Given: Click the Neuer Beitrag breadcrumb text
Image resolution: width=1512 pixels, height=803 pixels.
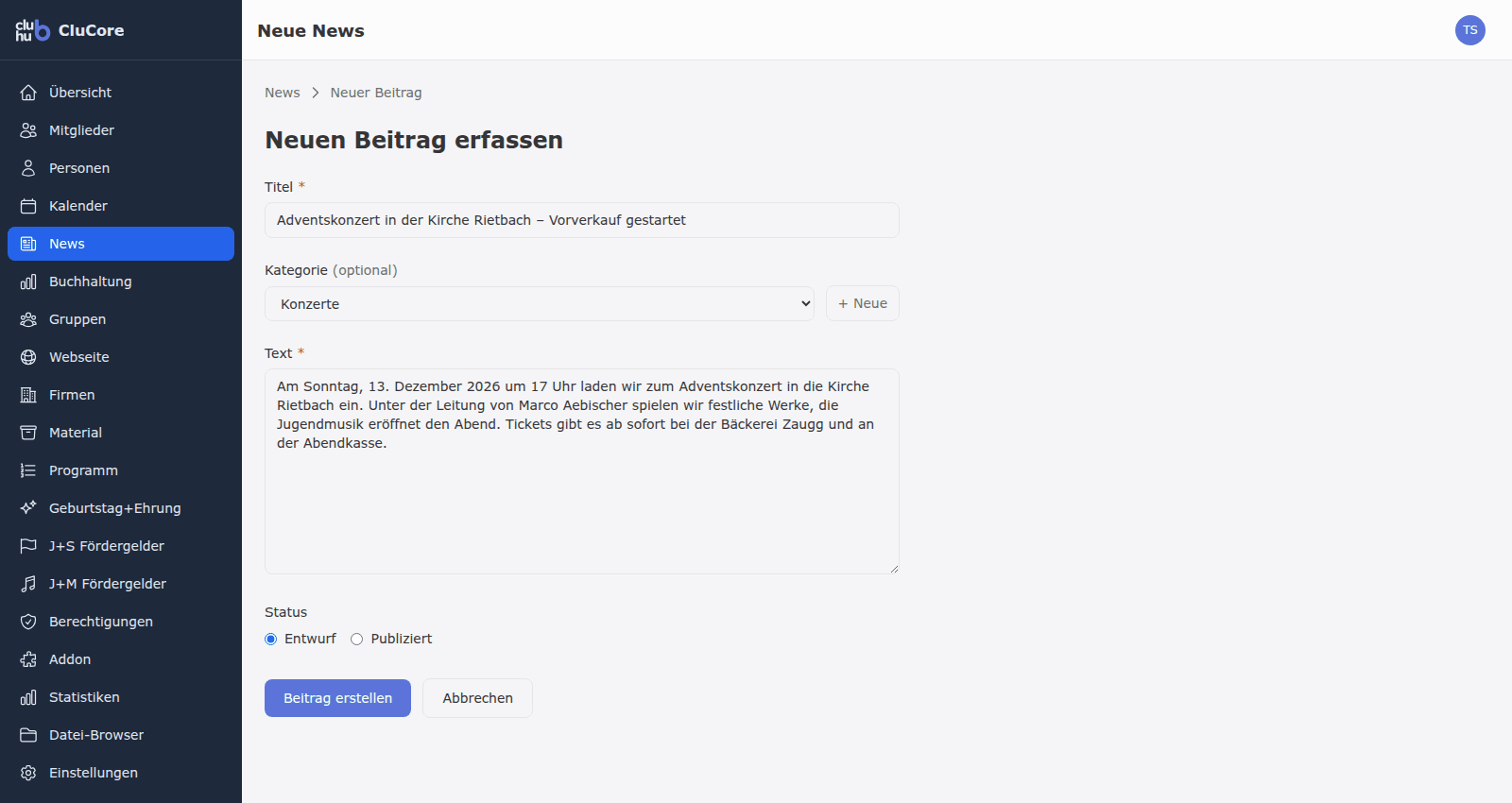Looking at the screenshot, I should [x=376, y=93].
